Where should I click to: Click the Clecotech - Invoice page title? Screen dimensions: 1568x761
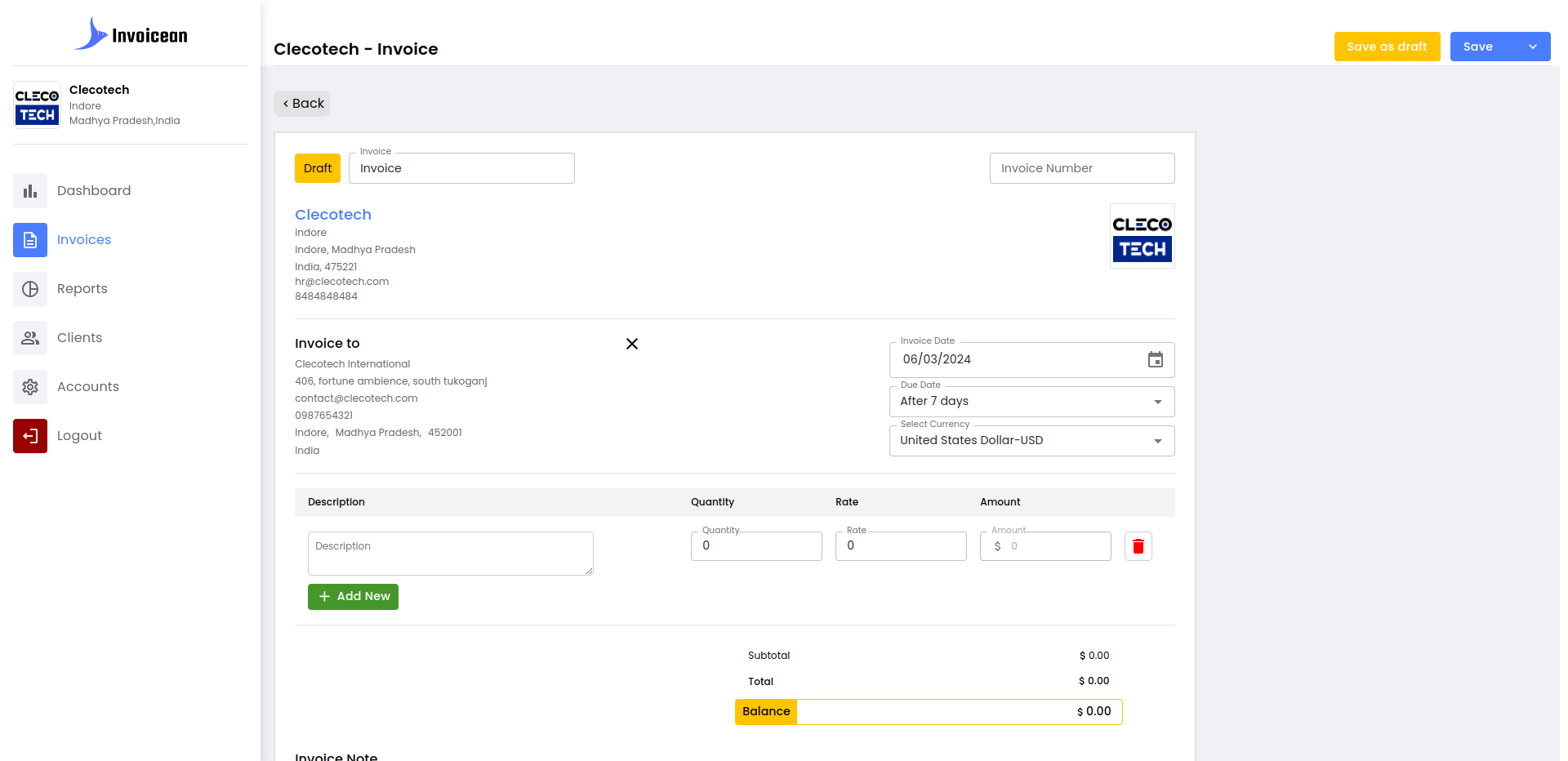(x=356, y=49)
